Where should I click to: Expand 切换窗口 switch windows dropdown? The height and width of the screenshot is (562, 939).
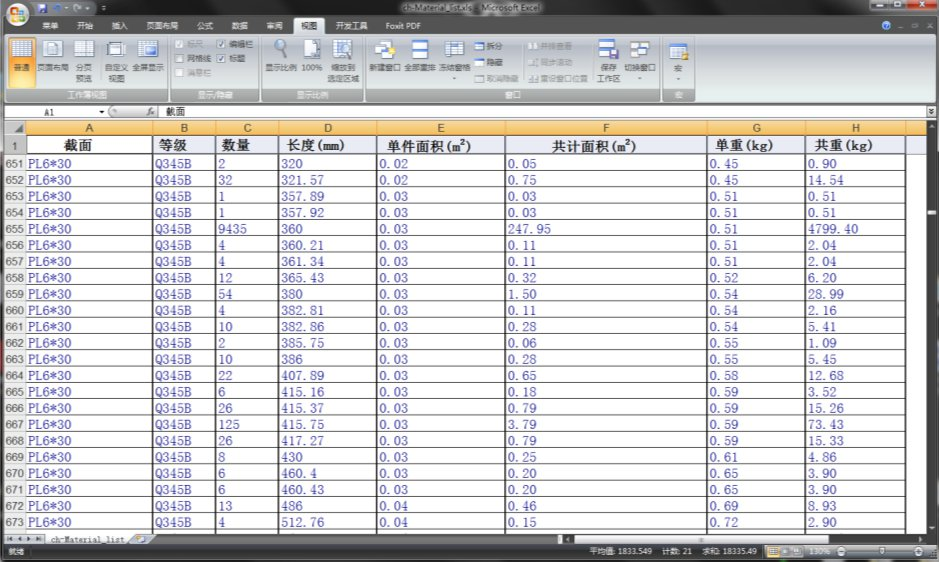(640, 78)
